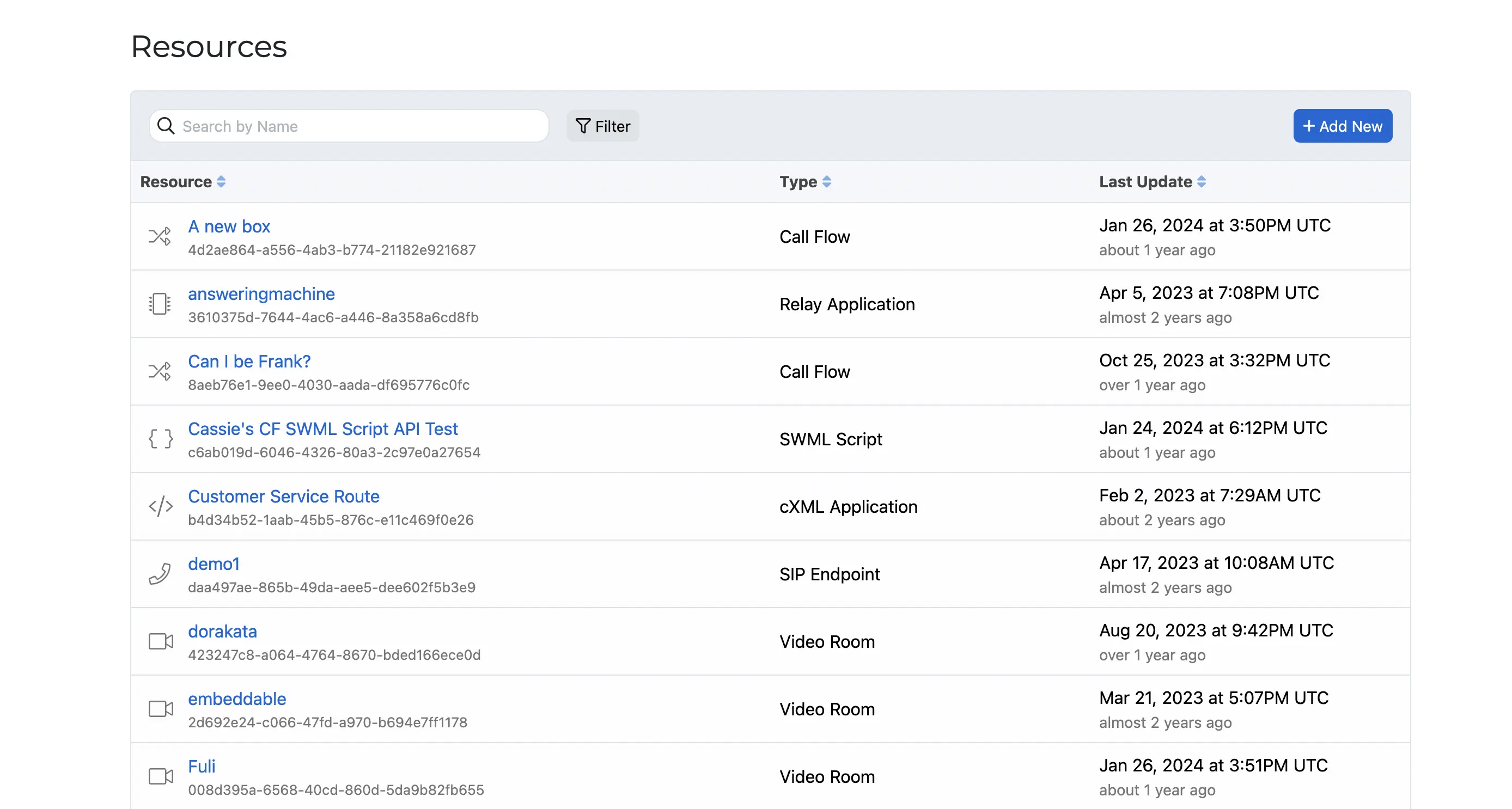The width and height of the screenshot is (1512, 809).
Task: Open the dorakata video room
Action: click(222, 631)
